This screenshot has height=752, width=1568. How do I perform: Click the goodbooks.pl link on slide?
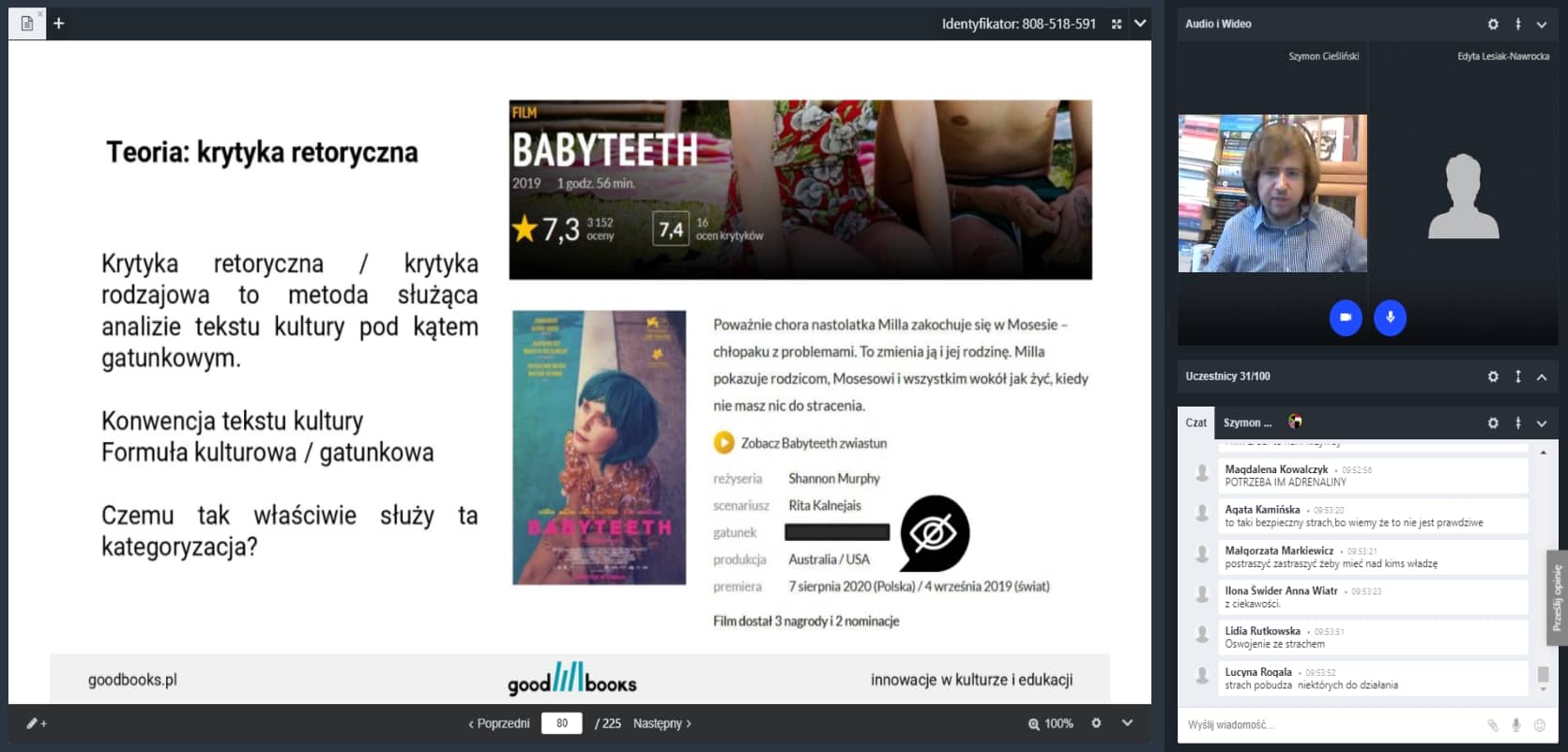pos(132,680)
